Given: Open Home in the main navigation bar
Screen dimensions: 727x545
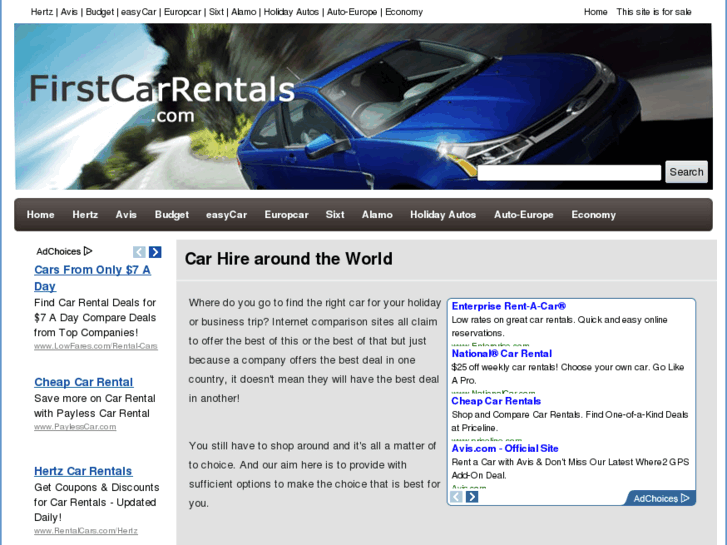Looking at the screenshot, I should 40,215.
